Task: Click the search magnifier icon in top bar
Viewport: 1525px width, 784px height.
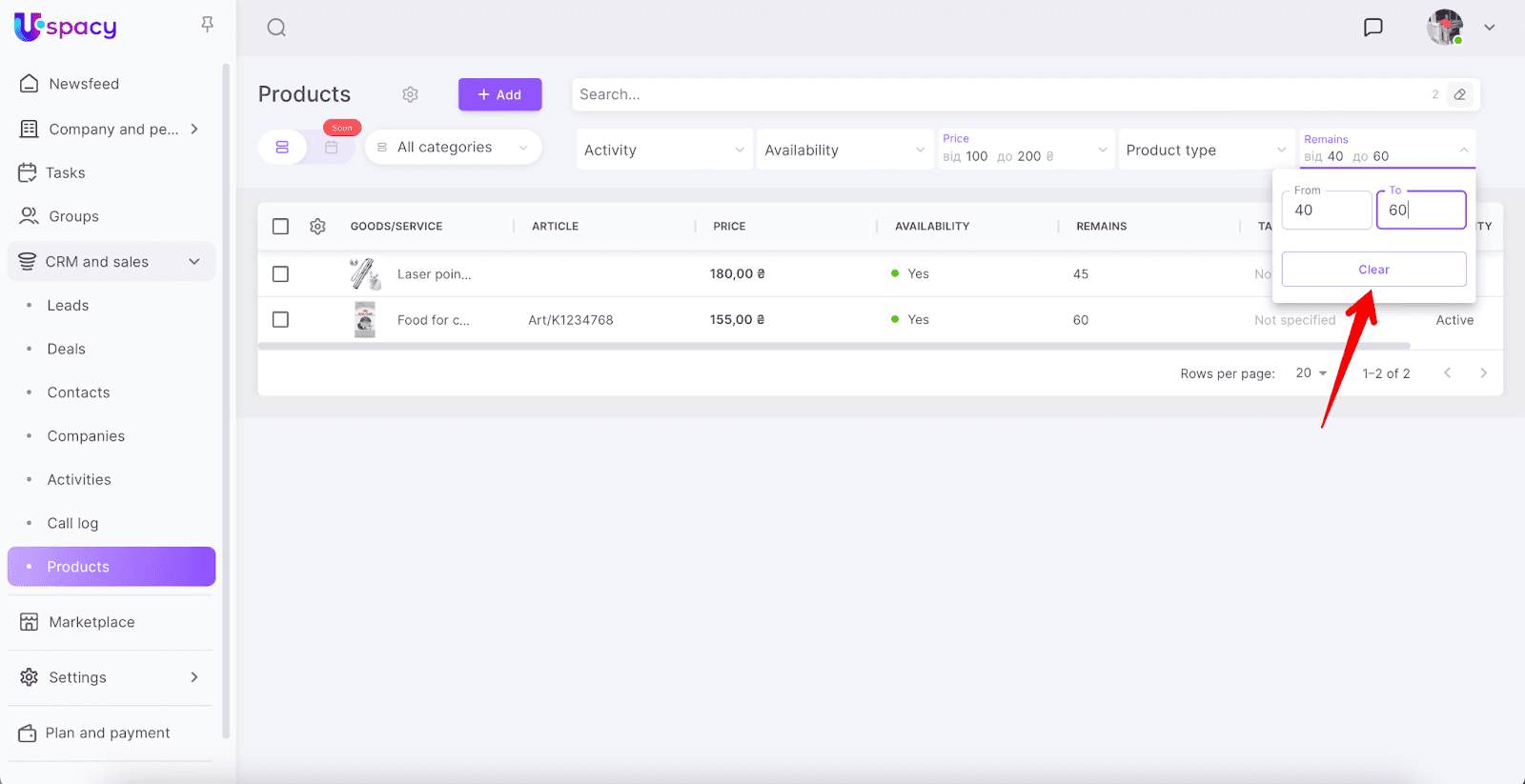Action: pyautogui.click(x=276, y=28)
